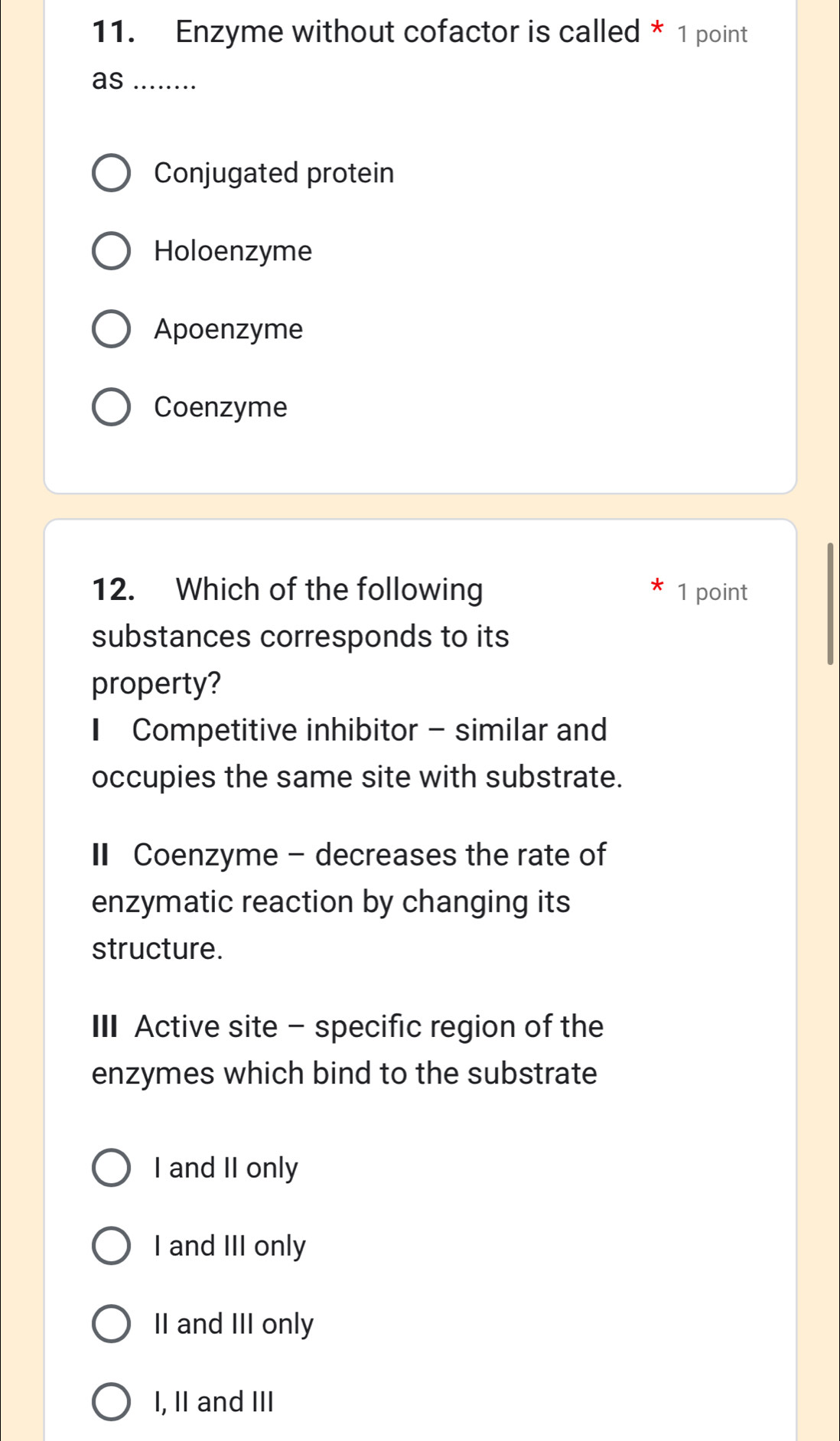Screen dimensions: 840x1441
Task: Click the red asterisk on question 12
Action: point(657,586)
